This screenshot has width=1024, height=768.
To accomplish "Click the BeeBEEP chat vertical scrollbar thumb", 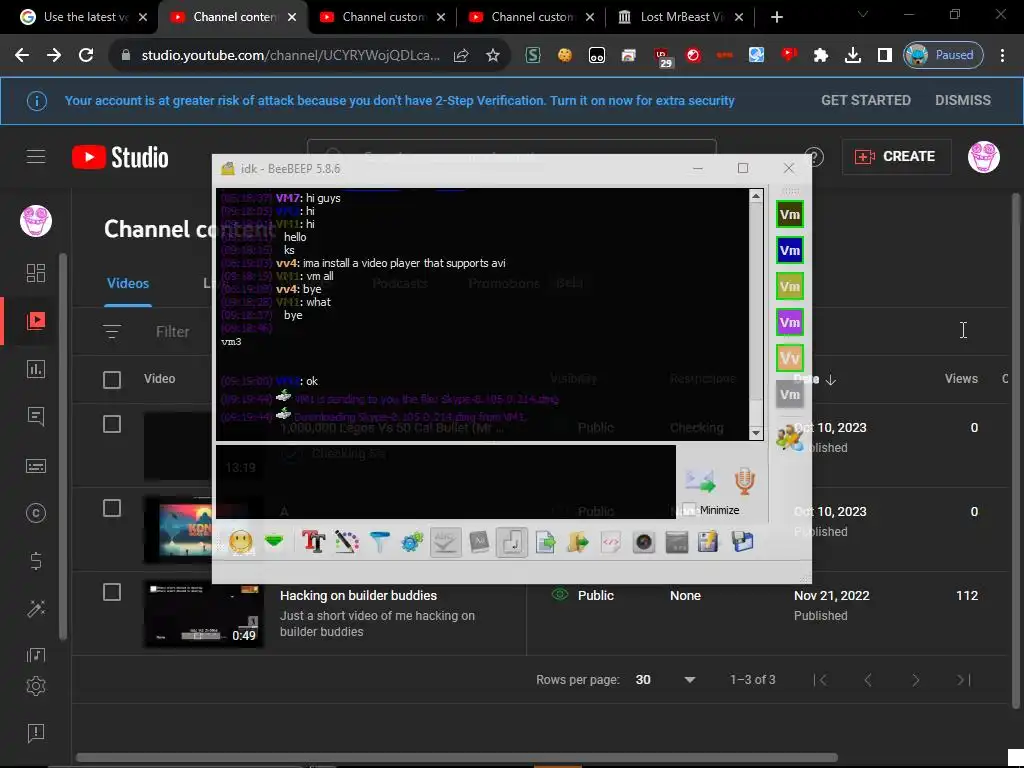I will [x=756, y=301].
